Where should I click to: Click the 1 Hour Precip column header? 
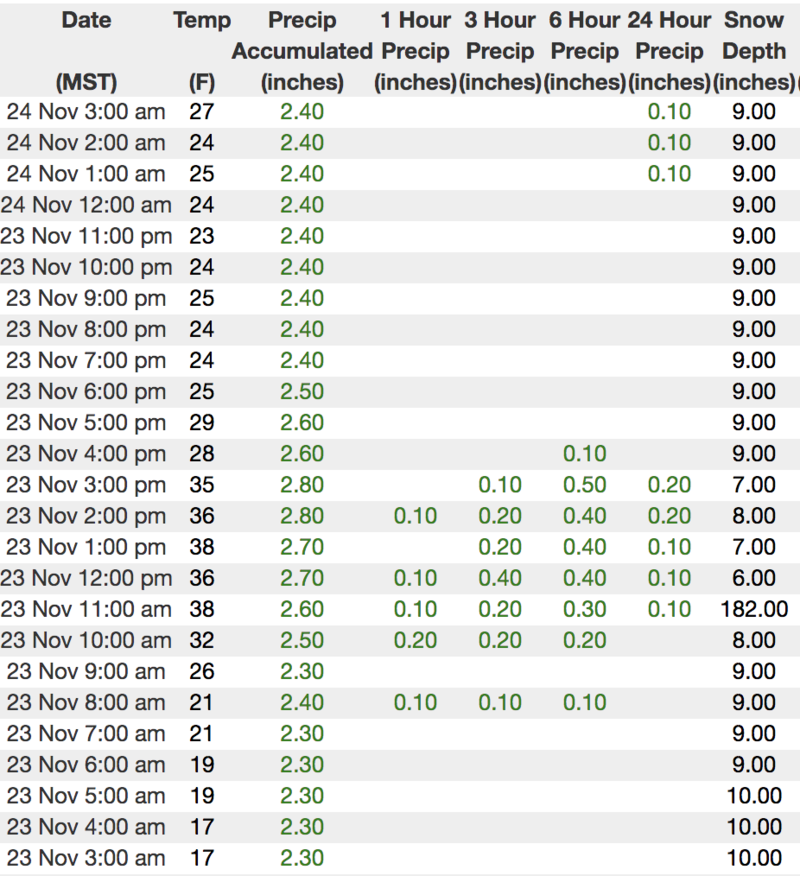415,50
